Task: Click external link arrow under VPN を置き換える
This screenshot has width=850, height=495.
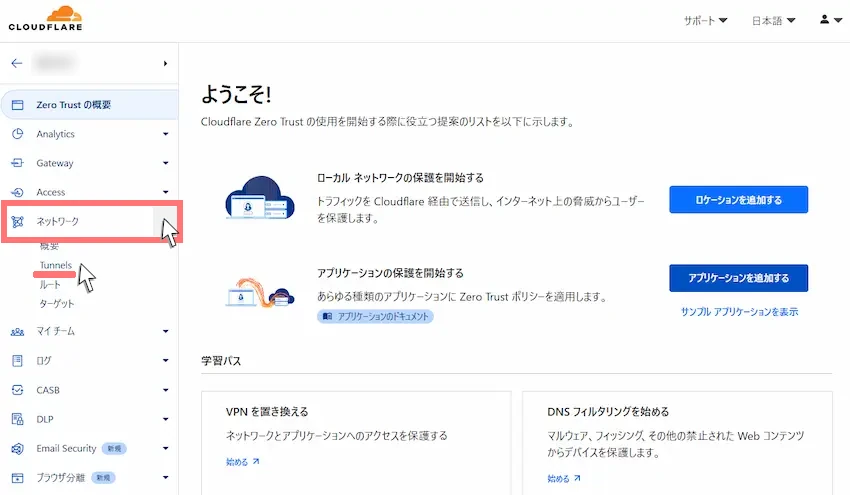Action: pos(256,461)
